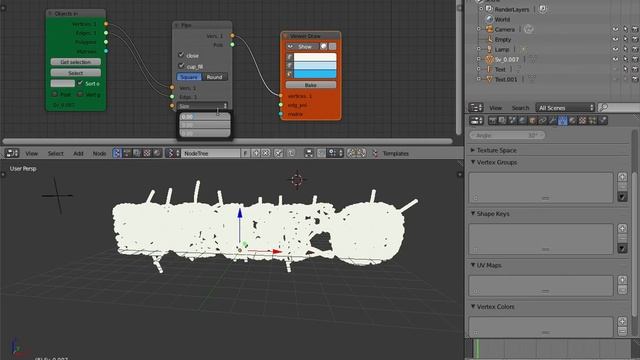
Task: Open the Render Layers properties tab
Action: (502, 120)
